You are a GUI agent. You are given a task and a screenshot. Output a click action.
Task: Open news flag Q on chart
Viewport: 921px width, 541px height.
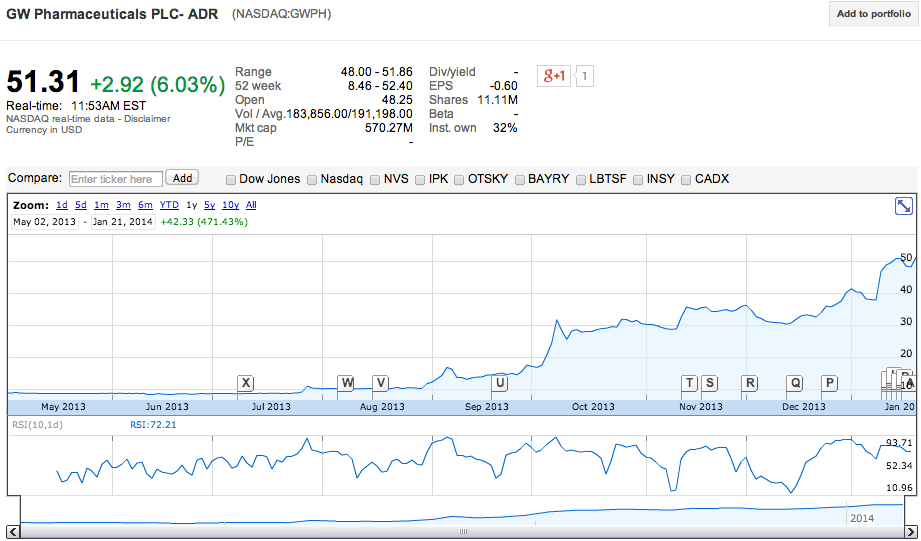[795, 383]
